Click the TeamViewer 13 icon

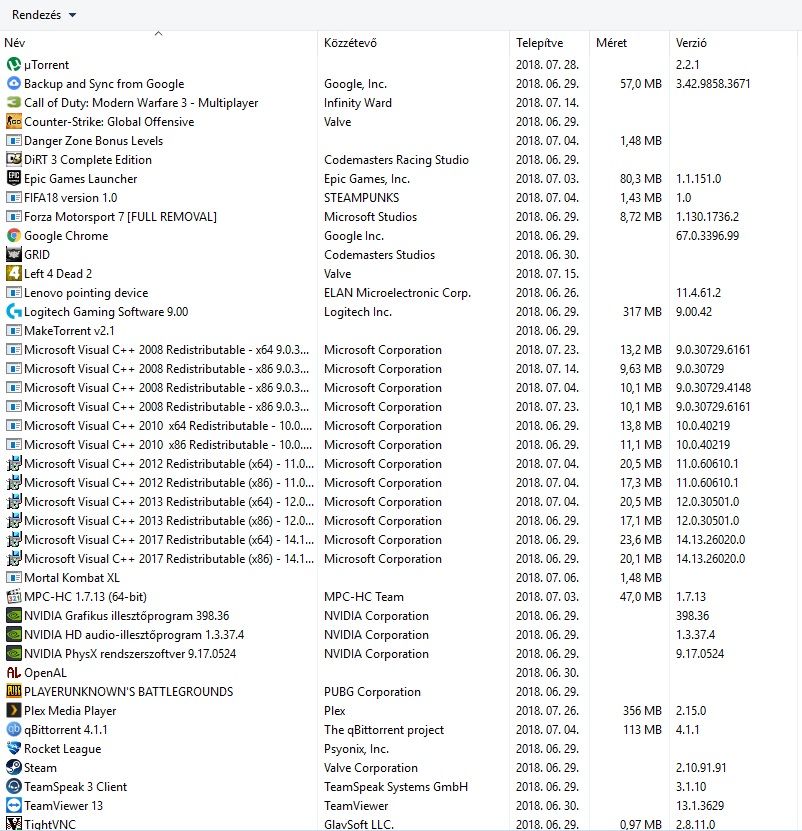click(14, 806)
